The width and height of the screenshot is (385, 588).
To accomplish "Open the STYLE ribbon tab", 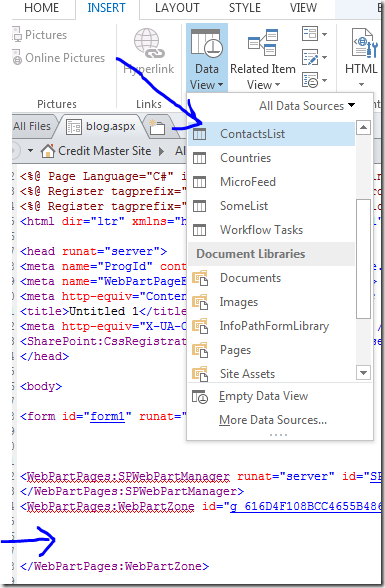I will tap(245, 8).
